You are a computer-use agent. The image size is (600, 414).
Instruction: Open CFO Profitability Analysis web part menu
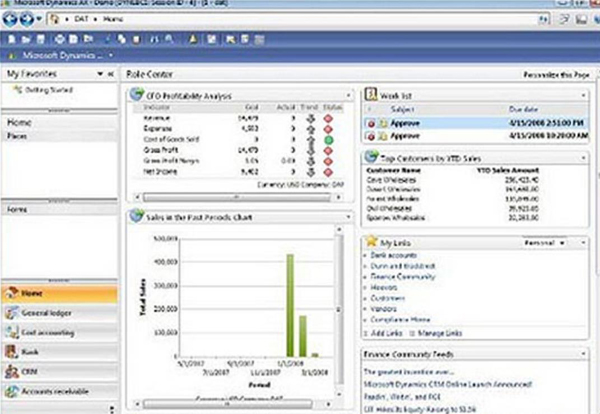pyautogui.click(x=349, y=95)
